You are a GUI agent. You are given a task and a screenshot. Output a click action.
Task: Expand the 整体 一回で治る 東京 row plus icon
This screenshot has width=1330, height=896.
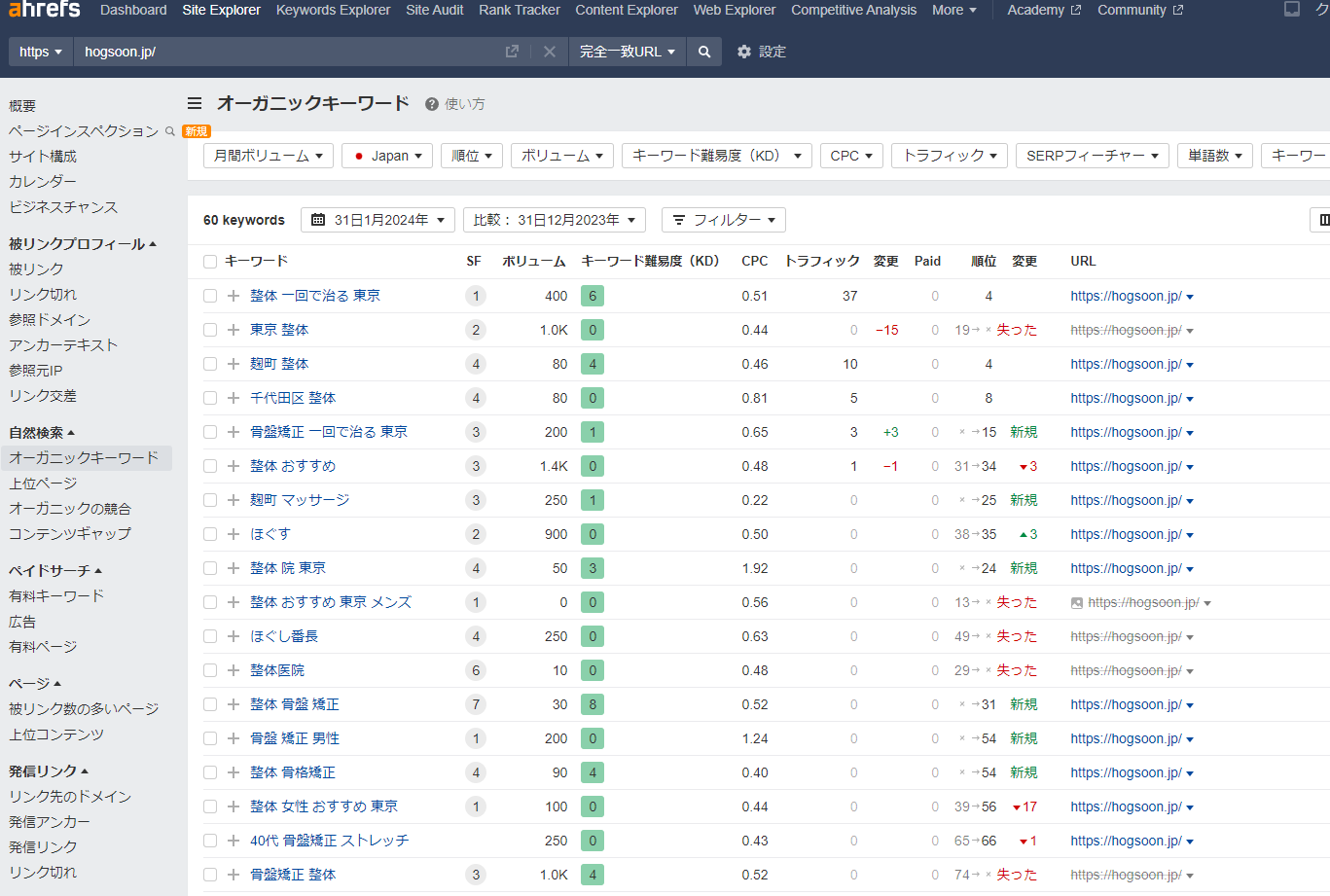pyautogui.click(x=234, y=296)
